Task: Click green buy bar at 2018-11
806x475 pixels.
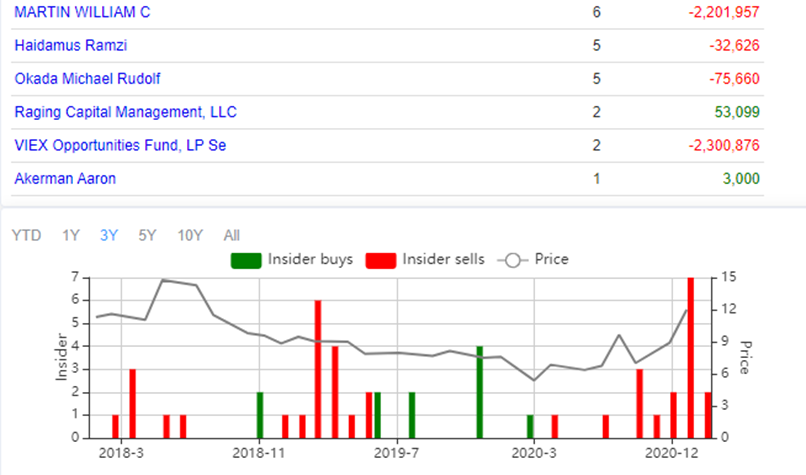Action: [260, 415]
